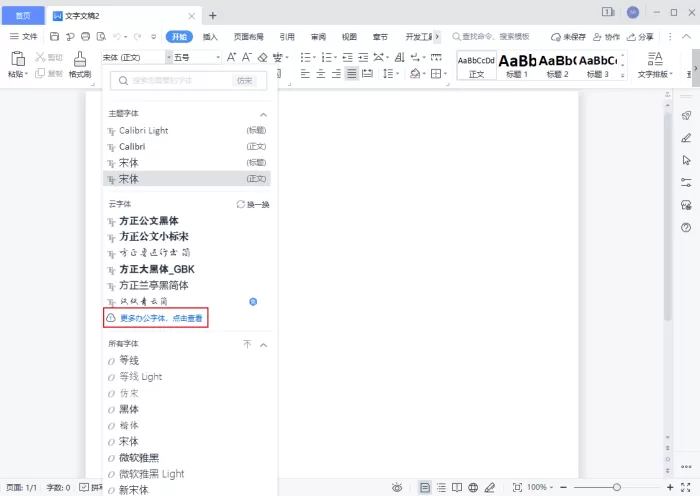
Task: Click the bulleted list icon
Action: (305, 57)
